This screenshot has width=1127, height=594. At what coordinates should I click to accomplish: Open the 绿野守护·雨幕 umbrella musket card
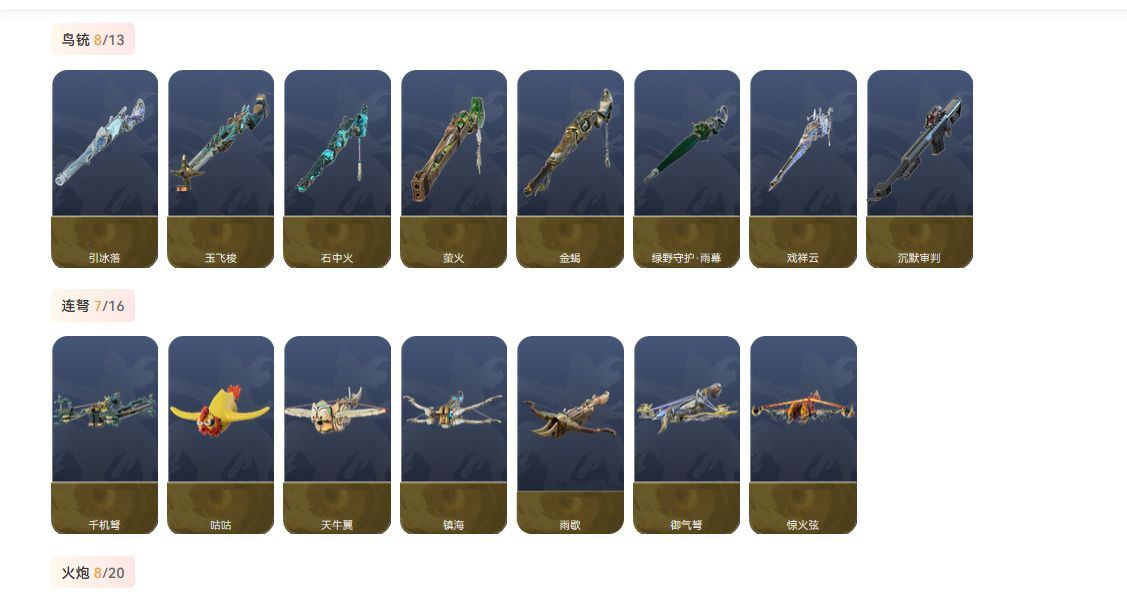coord(686,169)
